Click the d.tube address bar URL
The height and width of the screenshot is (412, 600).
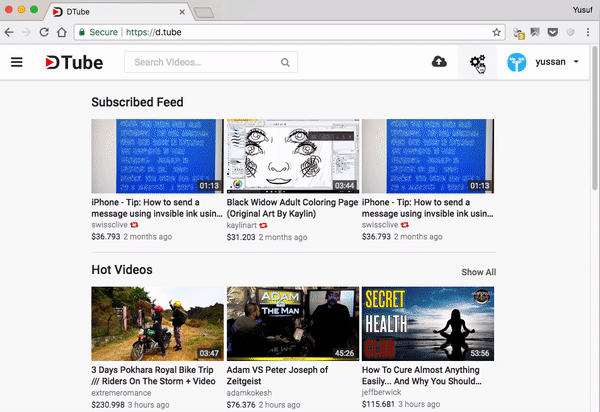(153, 32)
